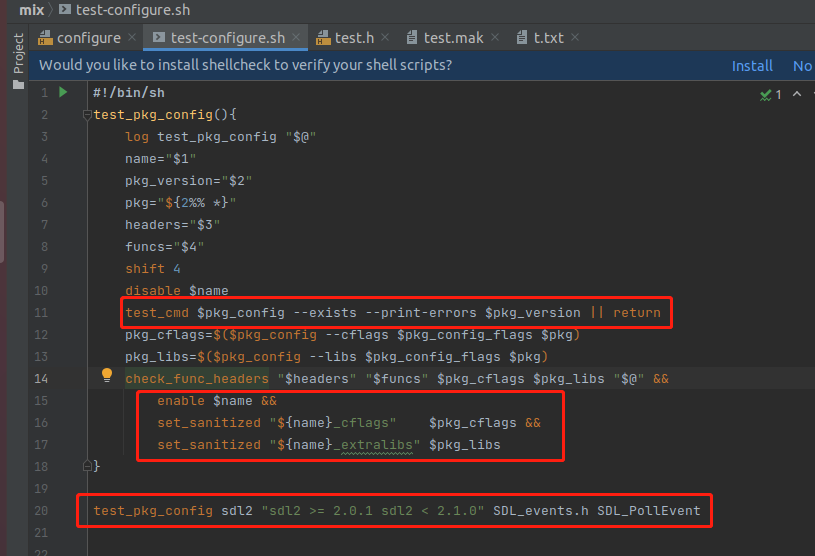Run script using green gutter arrow
The height and width of the screenshot is (556, 815).
63,92
